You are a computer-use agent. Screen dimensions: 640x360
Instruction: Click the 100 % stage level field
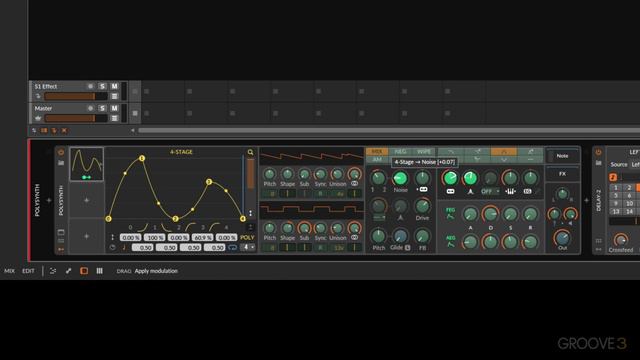[x=154, y=238]
